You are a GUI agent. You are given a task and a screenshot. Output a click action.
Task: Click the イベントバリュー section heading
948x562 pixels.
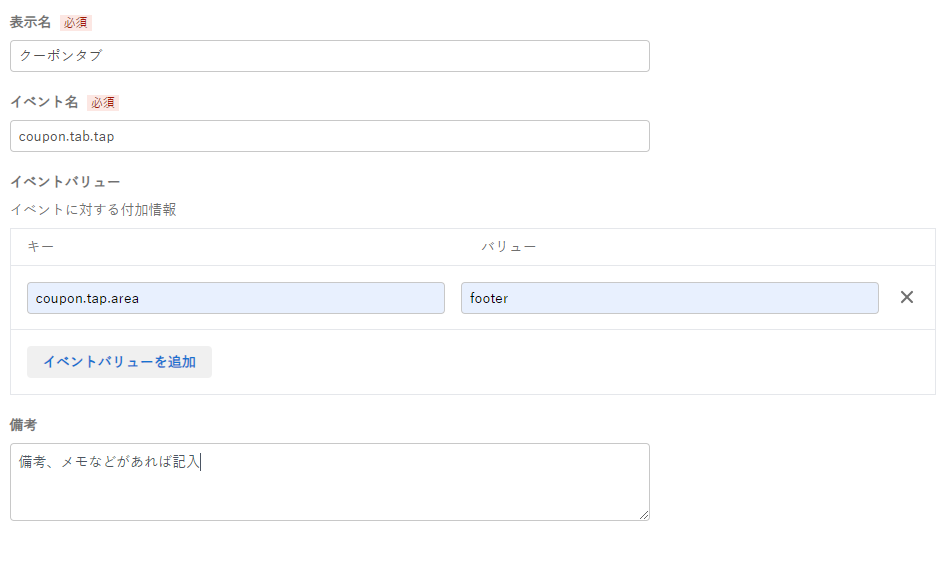(x=65, y=182)
